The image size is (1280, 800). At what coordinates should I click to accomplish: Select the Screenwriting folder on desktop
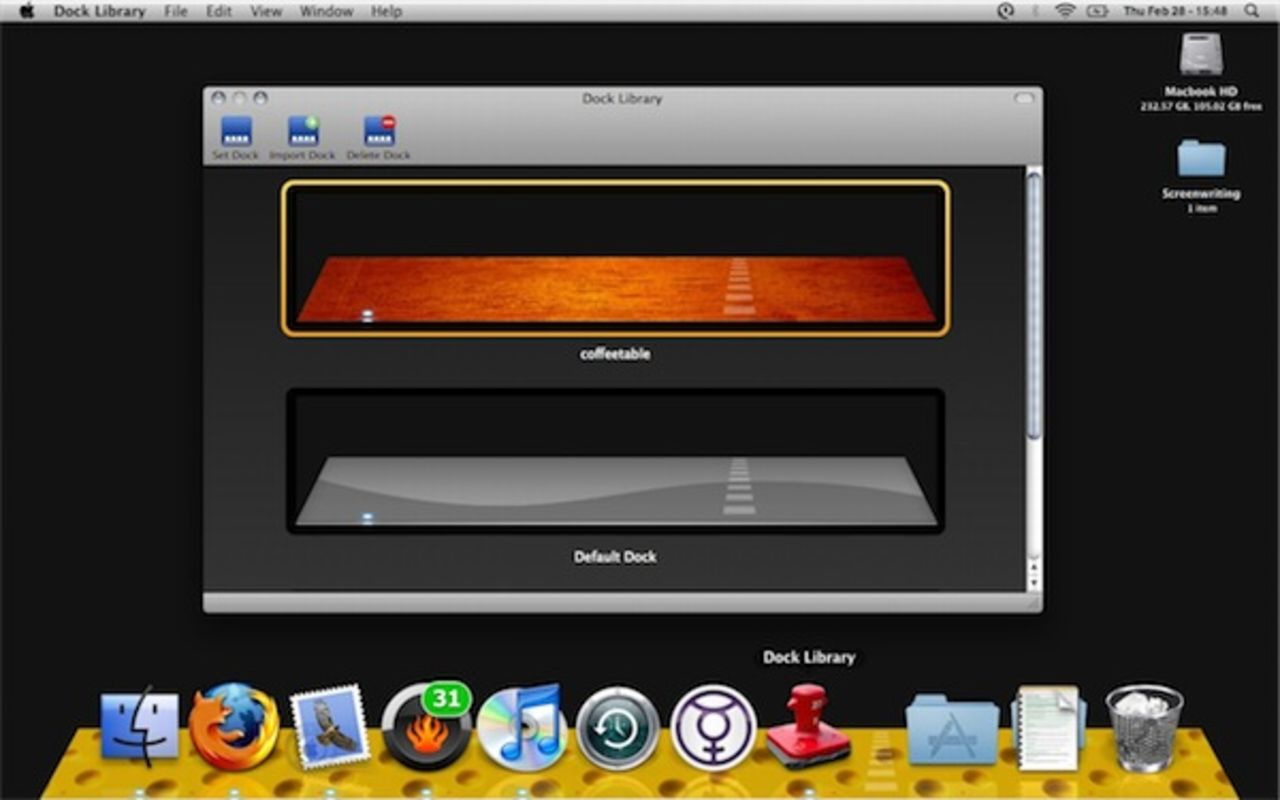click(x=1201, y=159)
